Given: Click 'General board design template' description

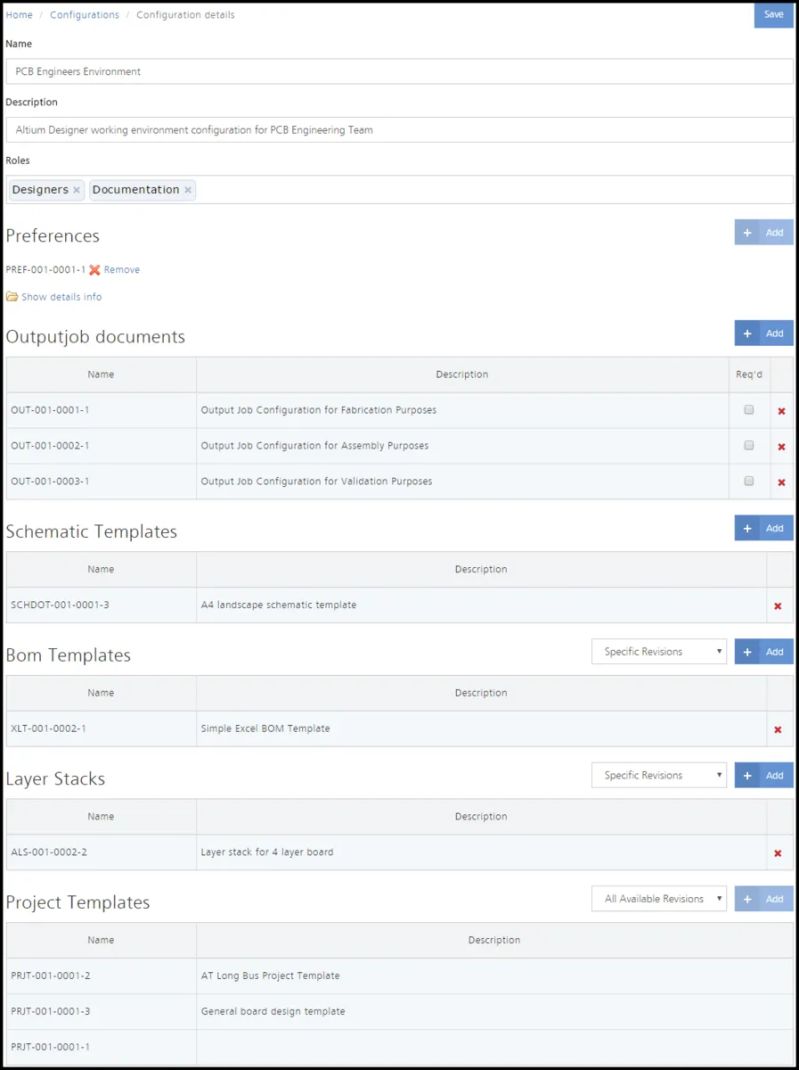Looking at the screenshot, I should (273, 1011).
